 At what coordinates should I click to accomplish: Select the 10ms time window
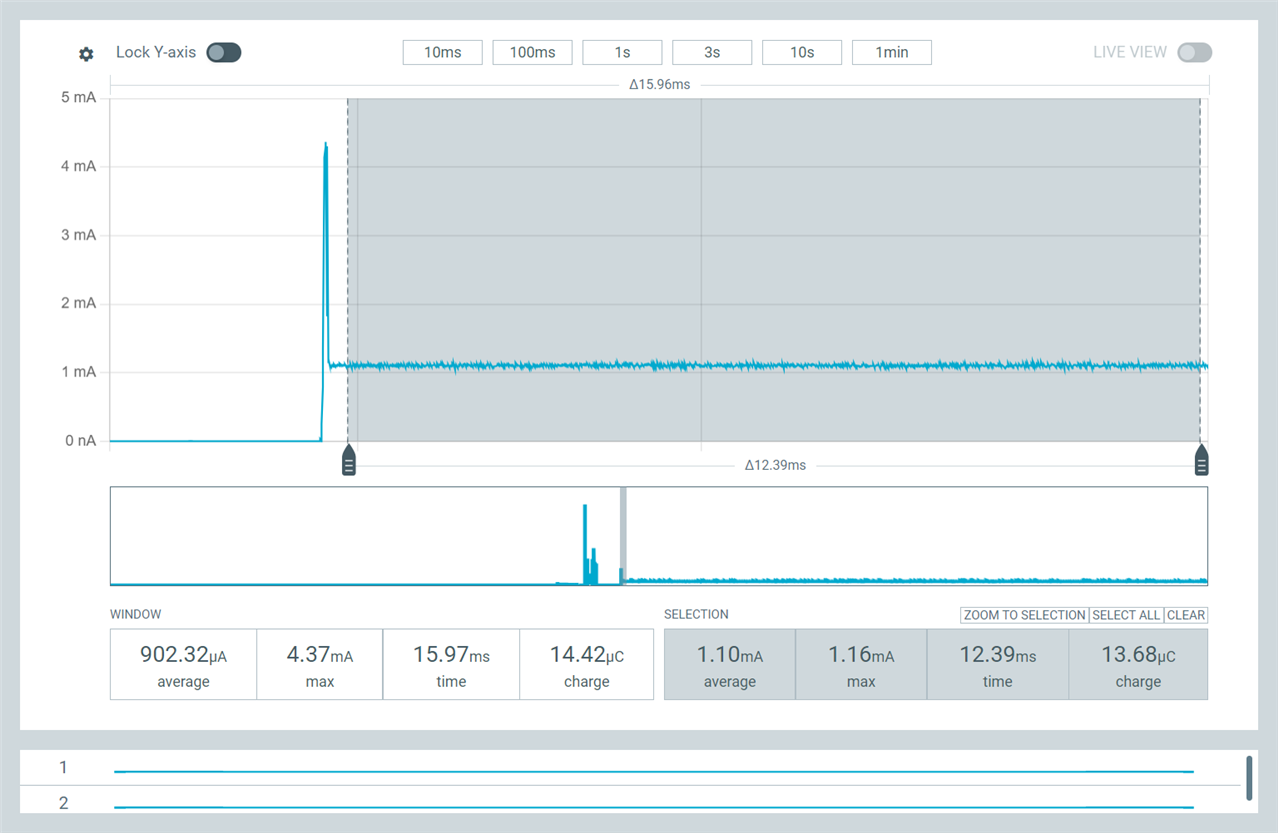pyautogui.click(x=442, y=52)
